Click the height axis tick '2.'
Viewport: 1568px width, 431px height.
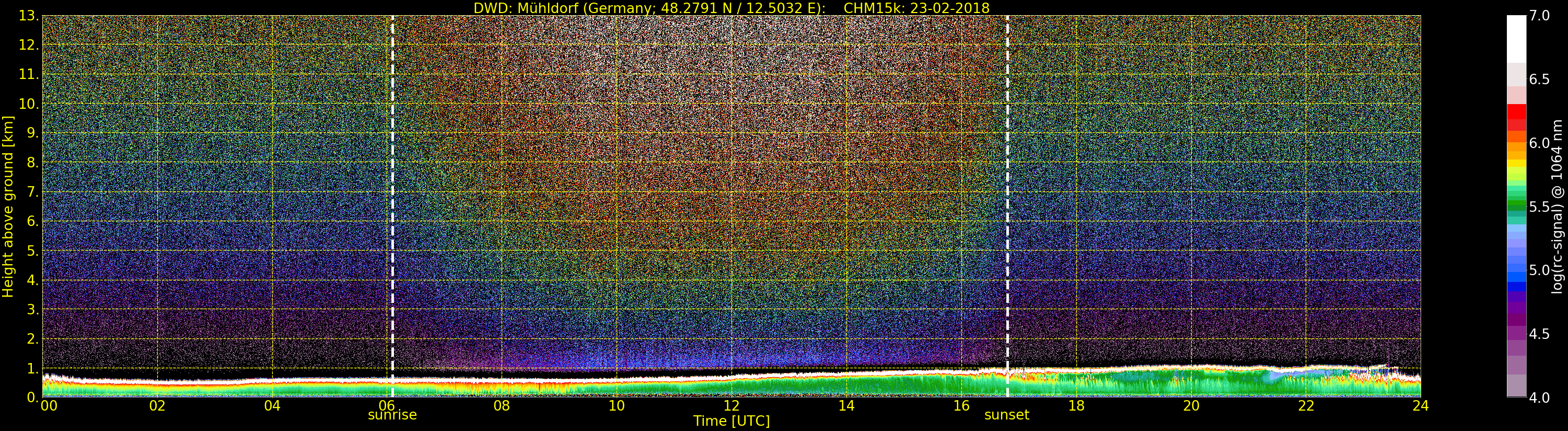coord(33,338)
